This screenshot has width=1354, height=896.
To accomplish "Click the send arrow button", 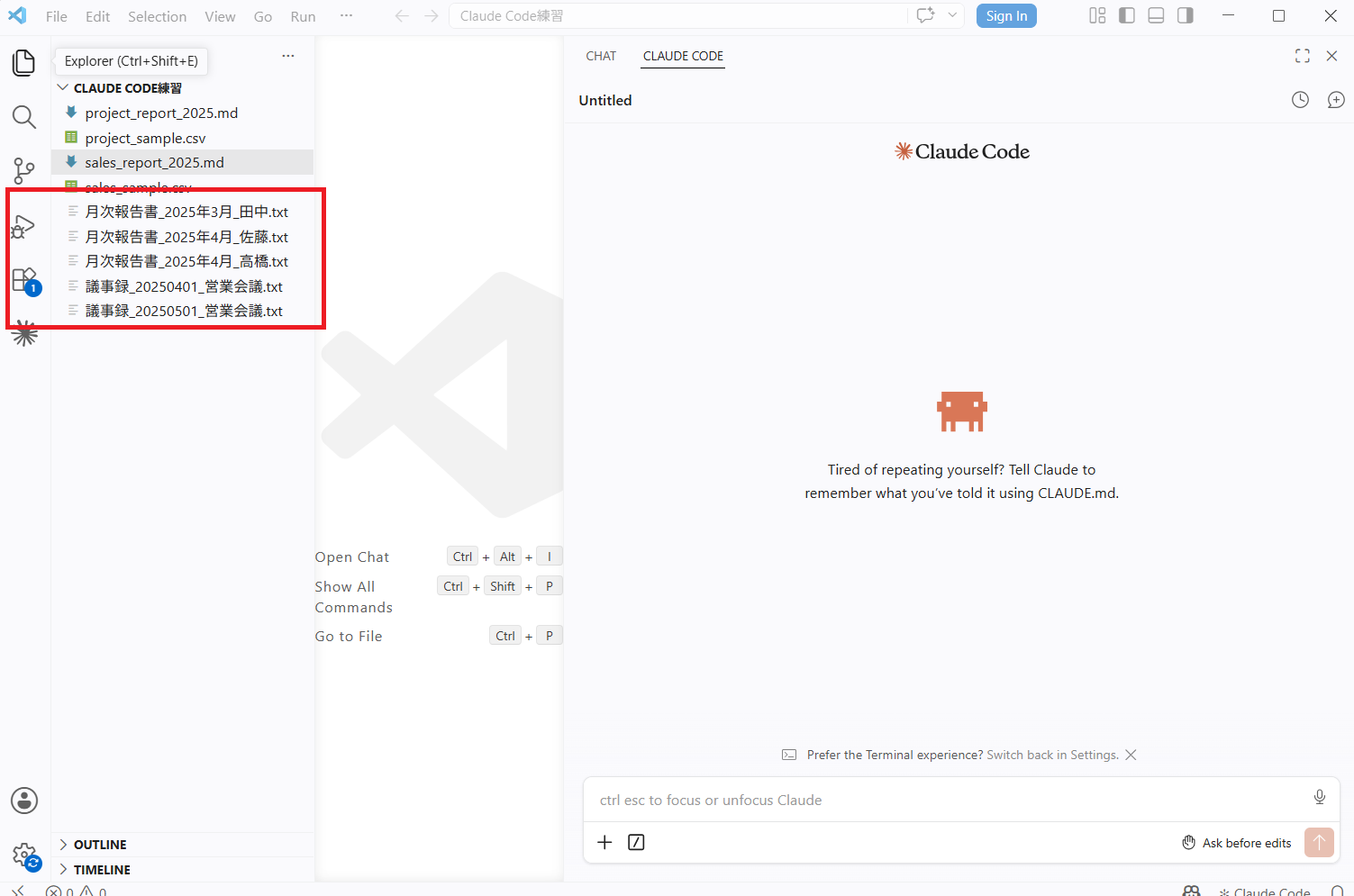I will pos(1319,843).
